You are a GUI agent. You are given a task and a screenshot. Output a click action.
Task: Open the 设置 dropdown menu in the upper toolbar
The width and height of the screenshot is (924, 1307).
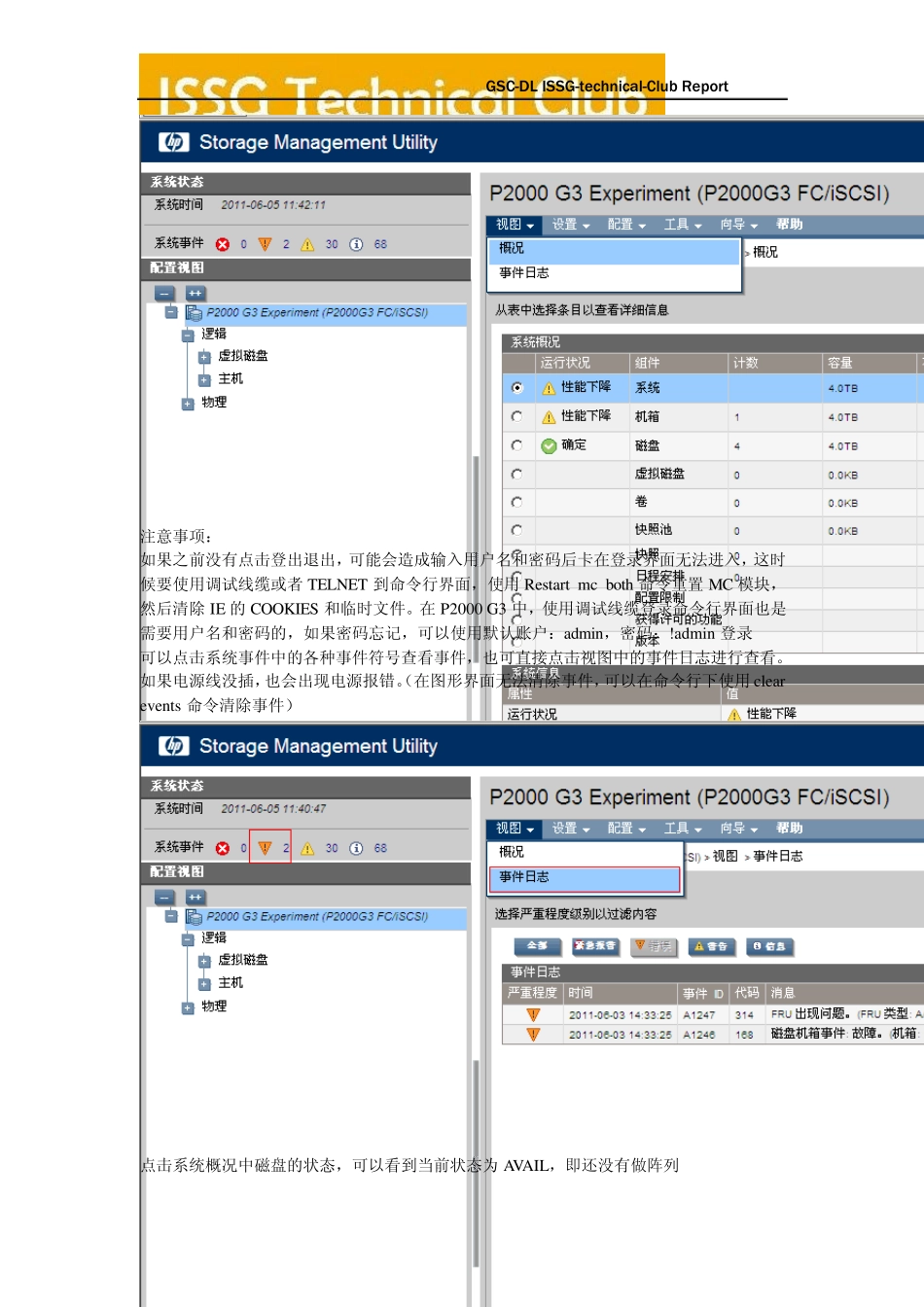(x=571, y=225)
